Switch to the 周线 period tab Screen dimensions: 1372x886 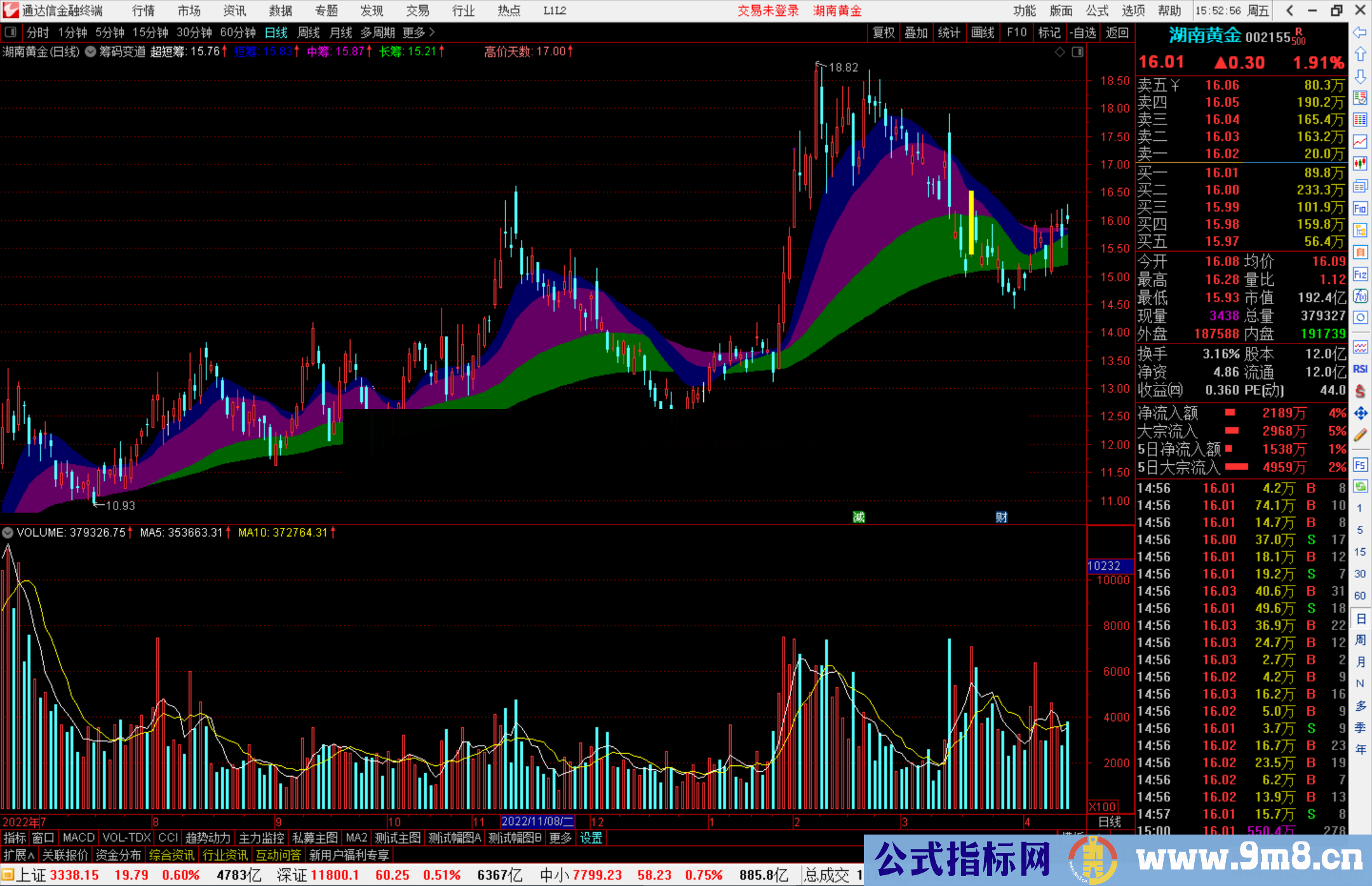pos(309,32)
